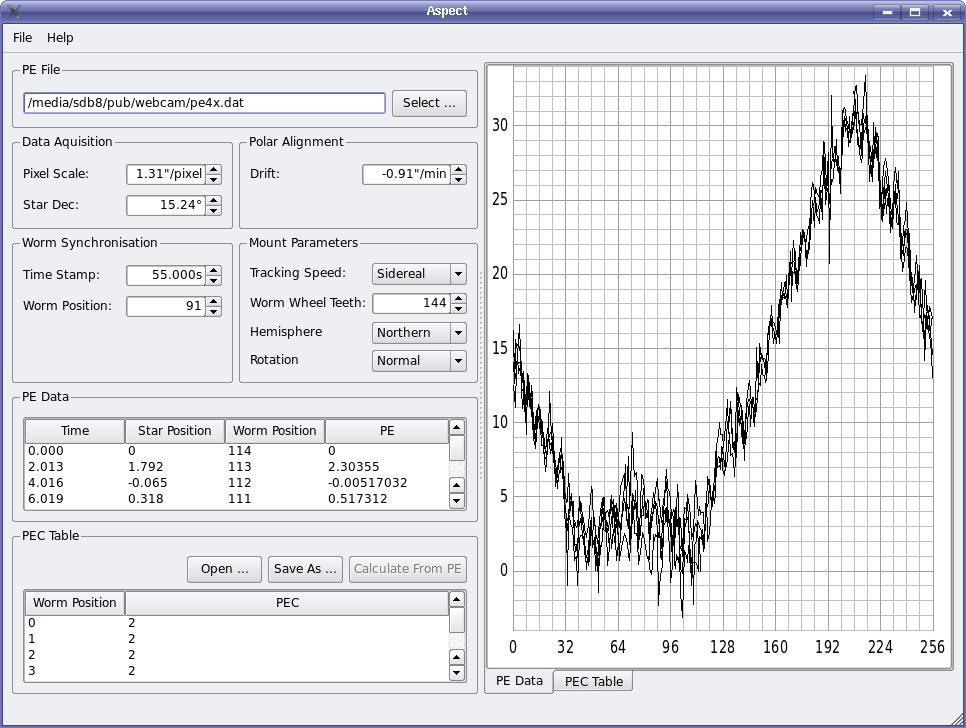Open the Rotation dropdown

pos(419,361)
